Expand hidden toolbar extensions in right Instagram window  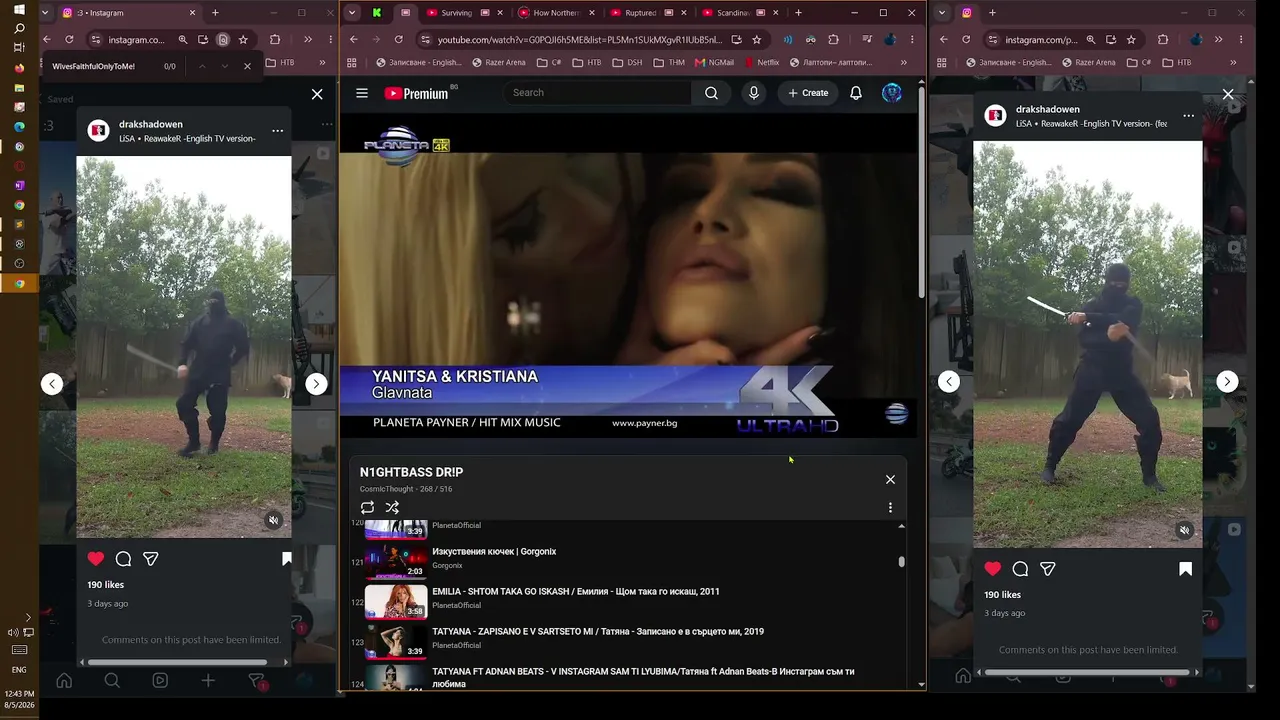click(1218, 40)
